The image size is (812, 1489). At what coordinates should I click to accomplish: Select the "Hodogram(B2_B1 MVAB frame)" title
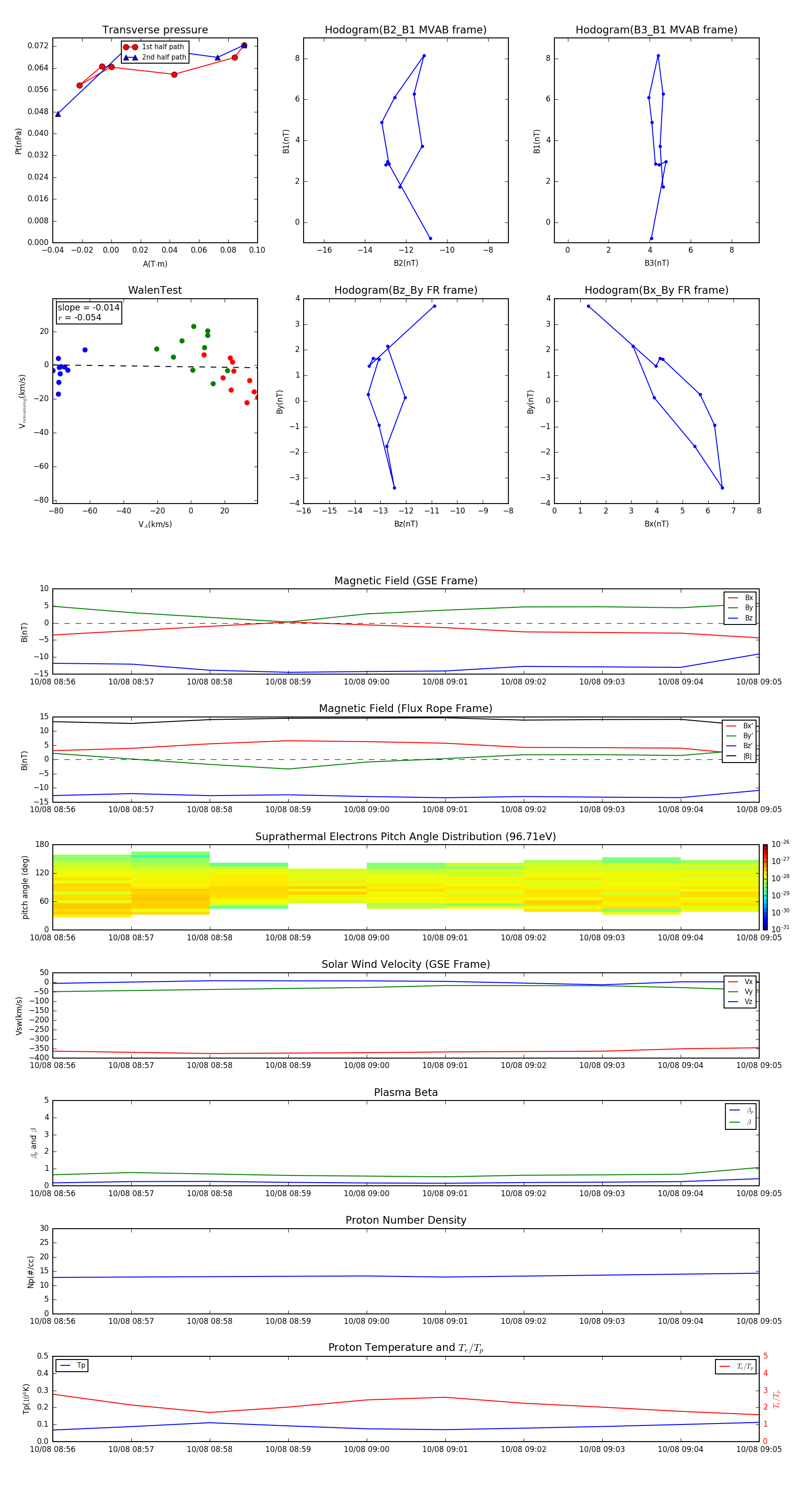pyautogui.click(x=406, y=30)
